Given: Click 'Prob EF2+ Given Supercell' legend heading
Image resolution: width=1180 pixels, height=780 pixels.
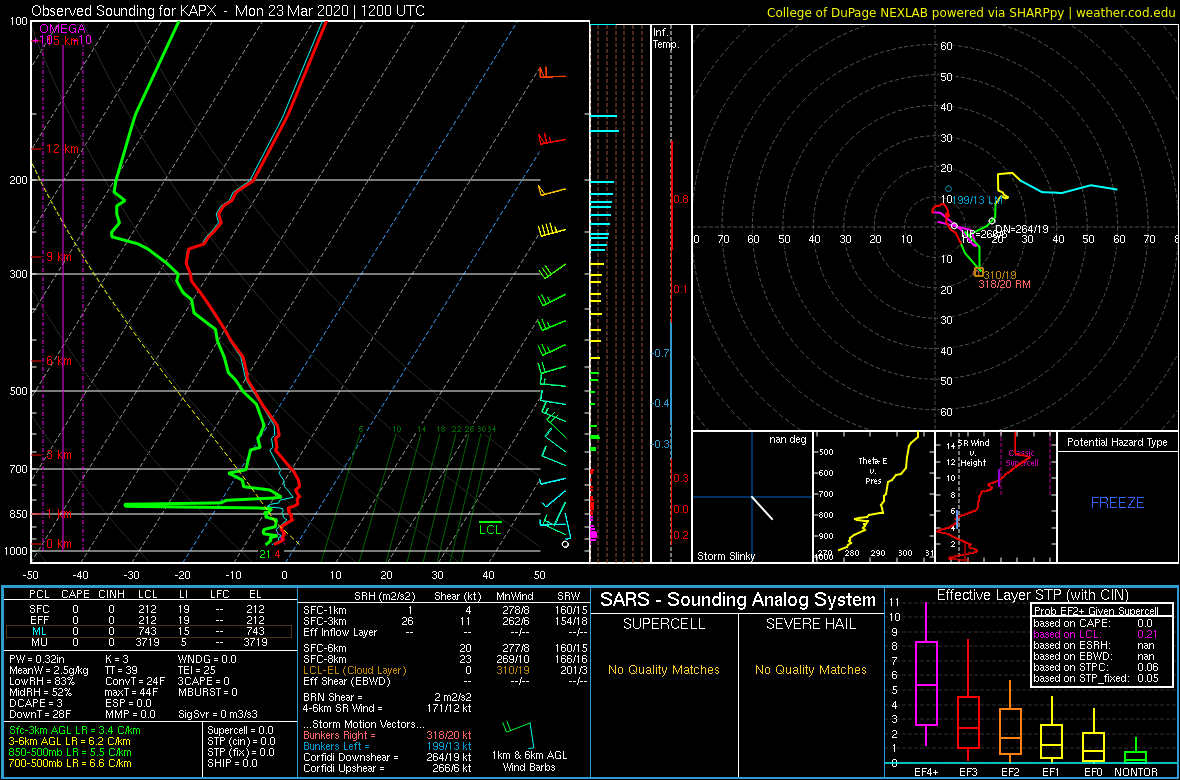Looking at the screenshot, I should [x=1097, y=611].
